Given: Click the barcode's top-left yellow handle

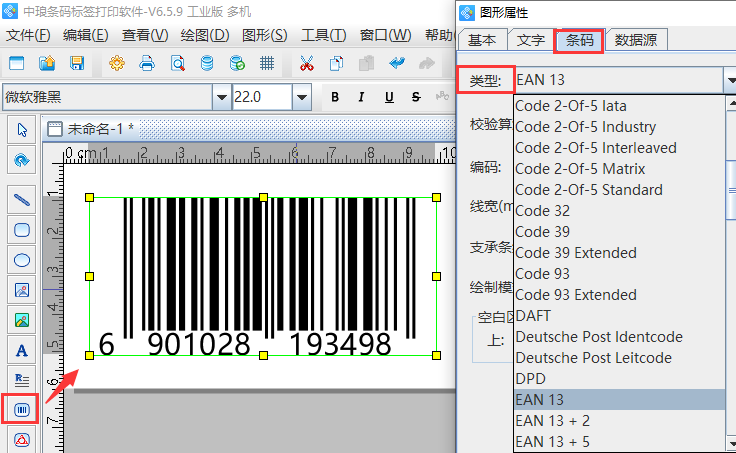Looking at the screenshot, I should [89, 198].
